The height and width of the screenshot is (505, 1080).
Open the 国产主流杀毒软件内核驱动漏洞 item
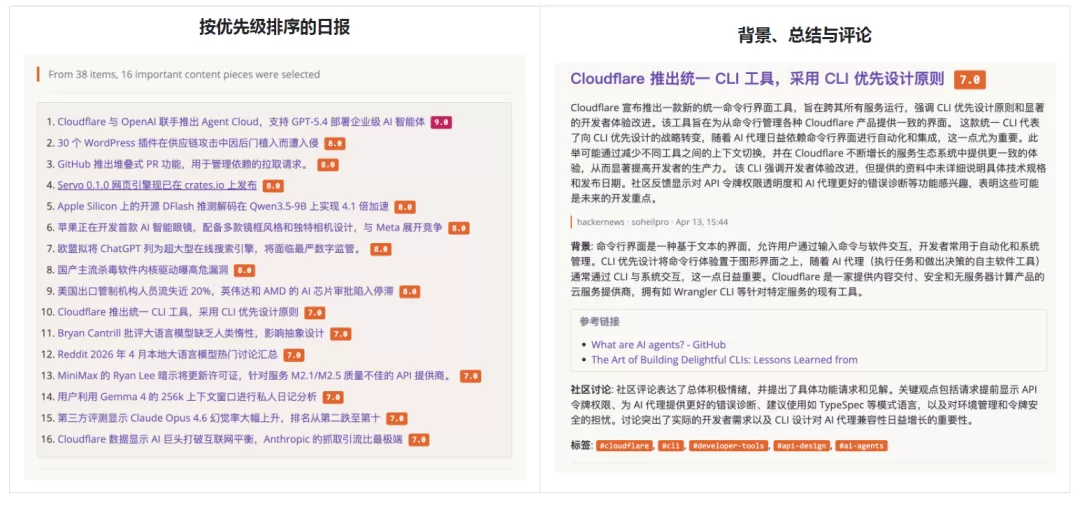pos(143,270)
